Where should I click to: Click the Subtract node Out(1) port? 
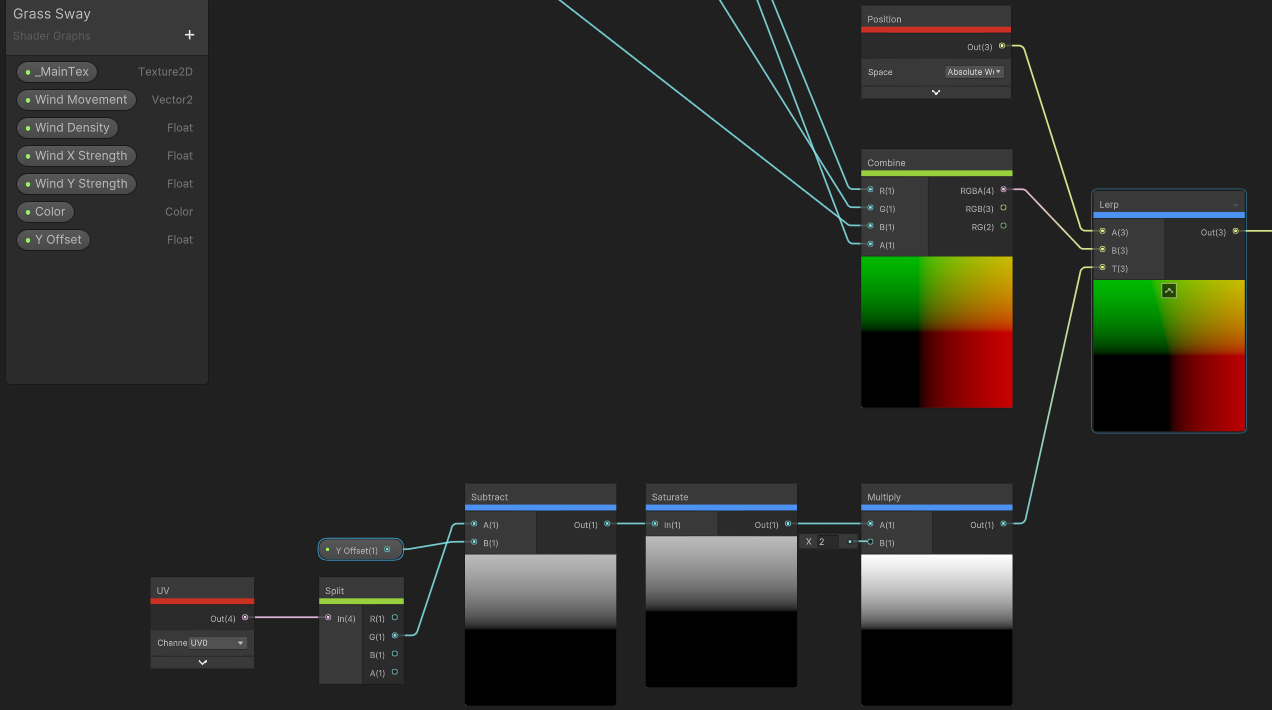[x=607, y=524]
